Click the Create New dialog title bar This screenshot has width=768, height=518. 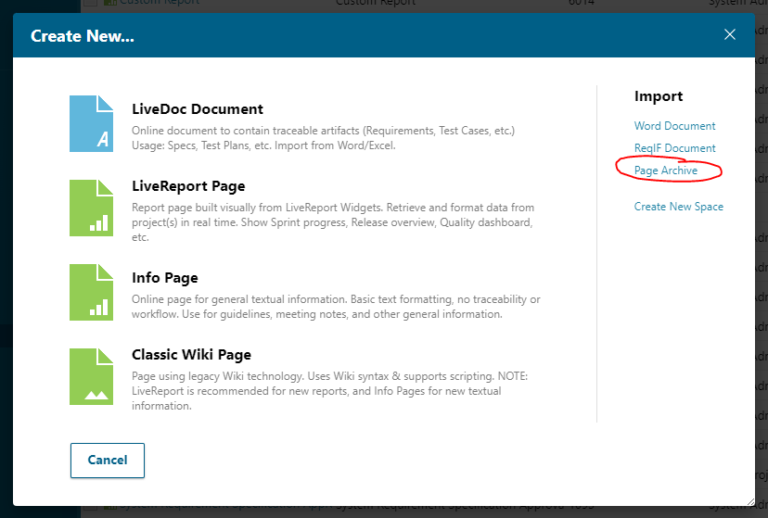pos(380,36)
